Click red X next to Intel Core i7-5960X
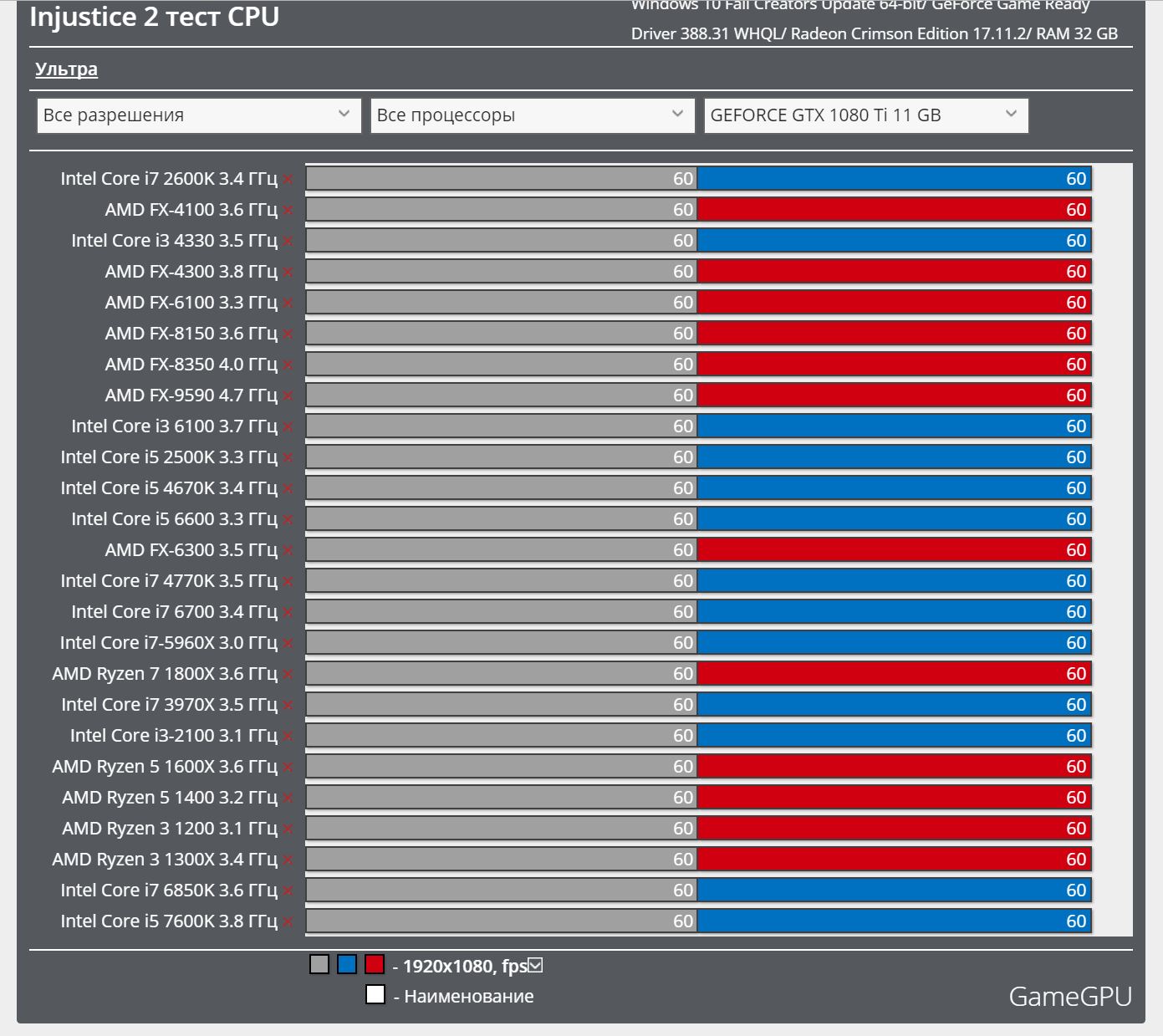Screen dimensions: 1163x1036 click(x=288, y=644)
